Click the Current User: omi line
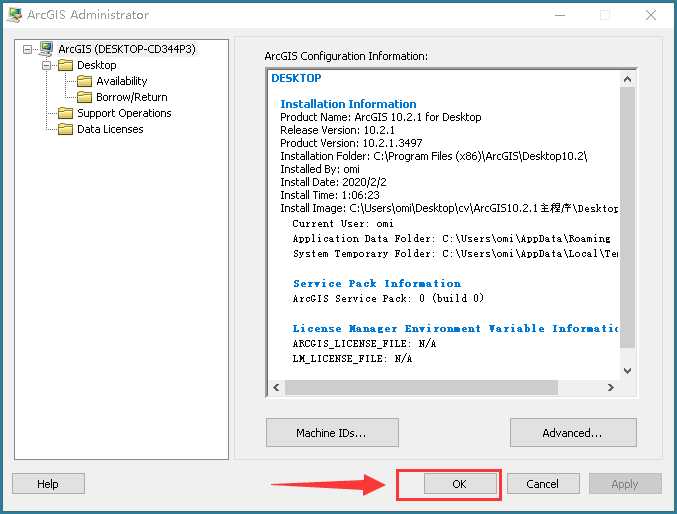This screenshot has width=677, height=514. point(343,224)
